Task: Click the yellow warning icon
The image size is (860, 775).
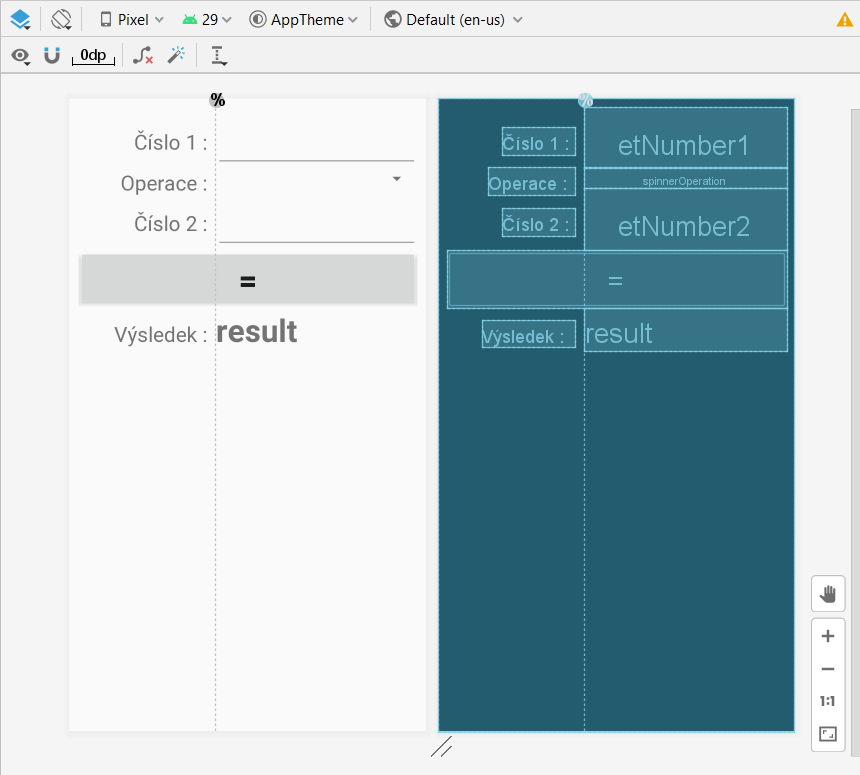Action: [845, 20]
